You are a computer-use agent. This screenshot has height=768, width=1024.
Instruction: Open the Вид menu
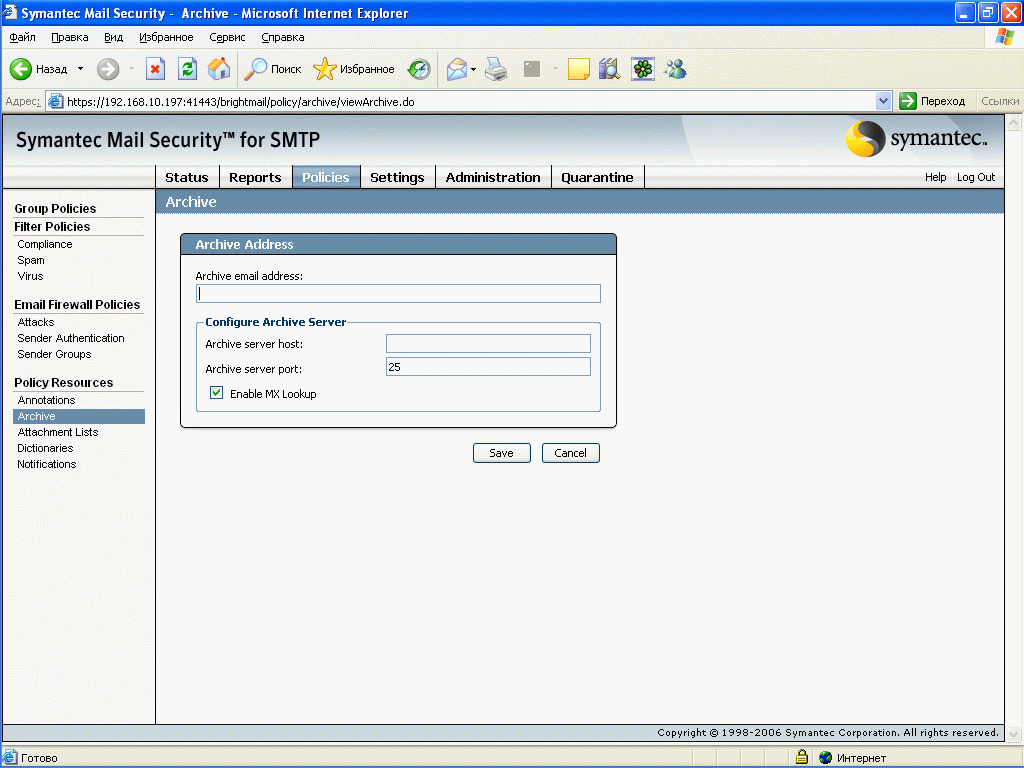[x=114, y=37]
